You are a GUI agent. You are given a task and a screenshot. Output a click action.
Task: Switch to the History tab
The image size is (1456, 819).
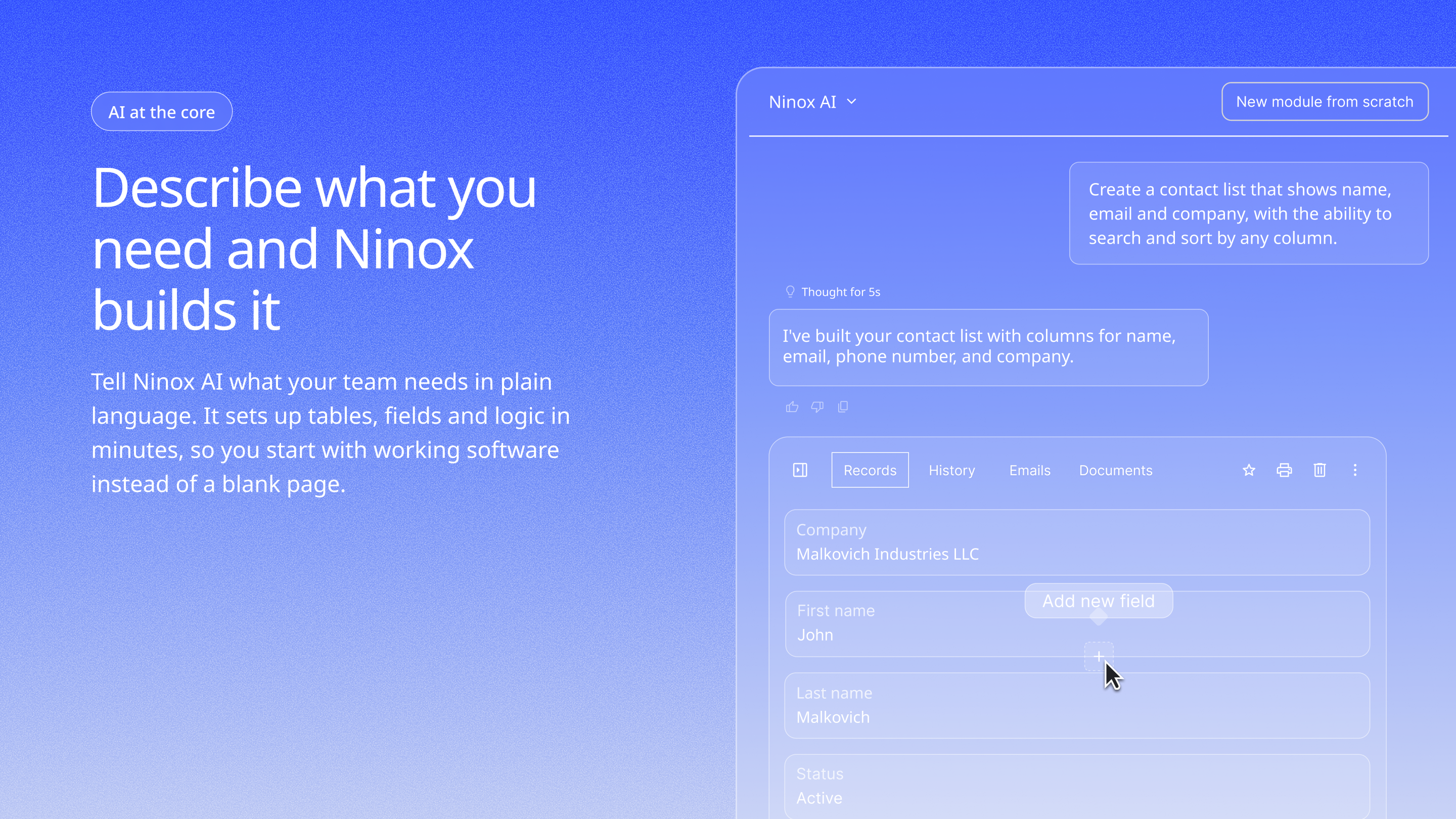click(x=952, y=470)
